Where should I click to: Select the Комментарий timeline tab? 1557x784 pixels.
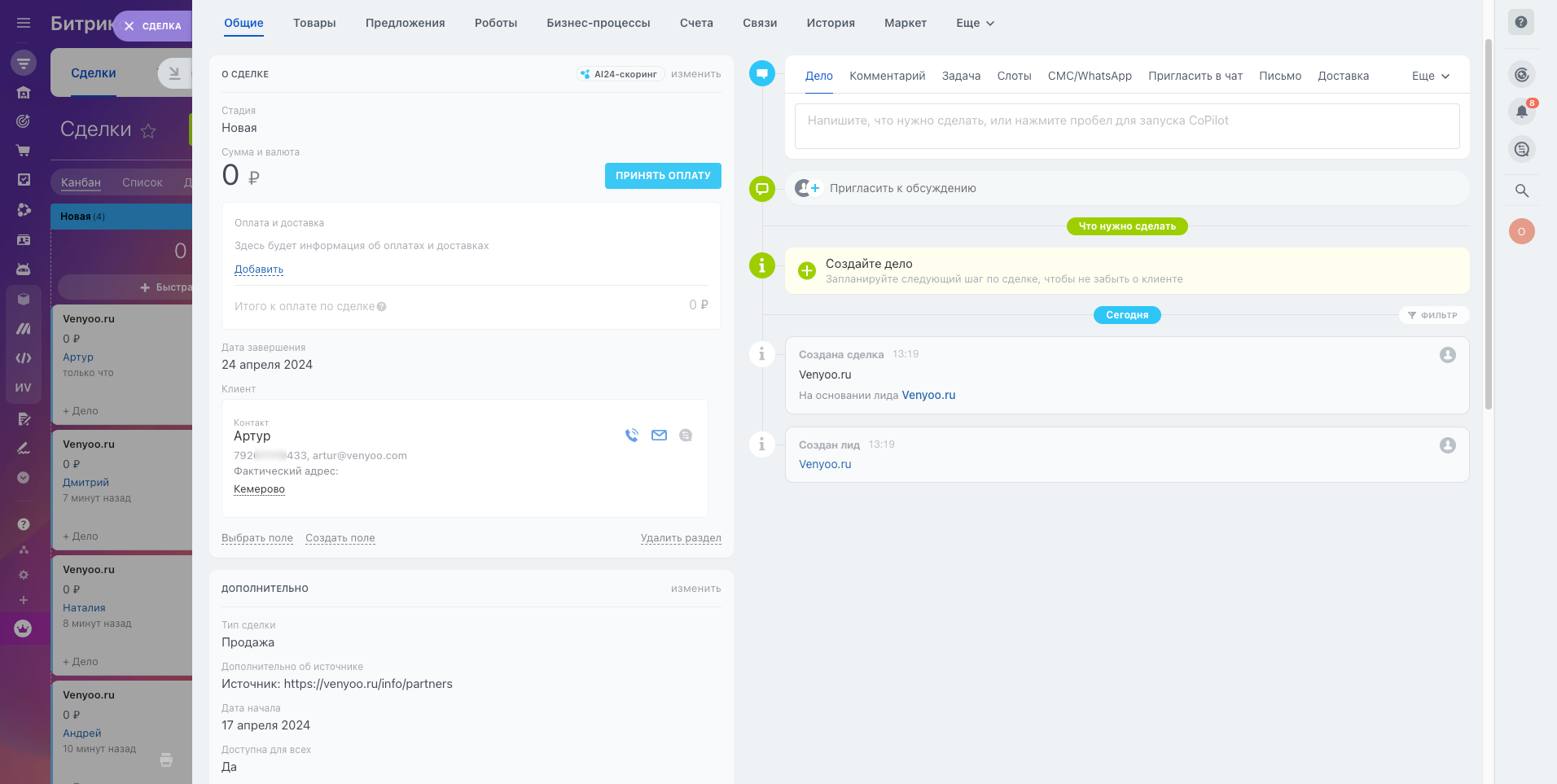point(888,76)
